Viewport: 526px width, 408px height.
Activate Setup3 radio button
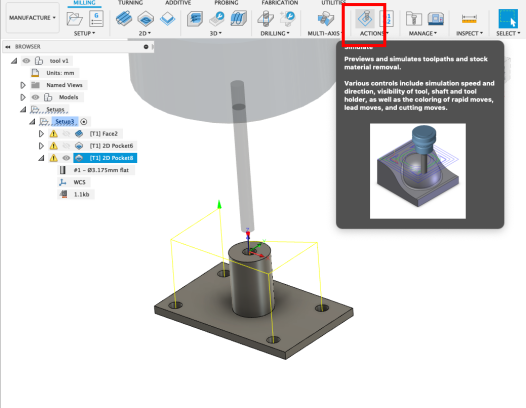pos(84,121)
